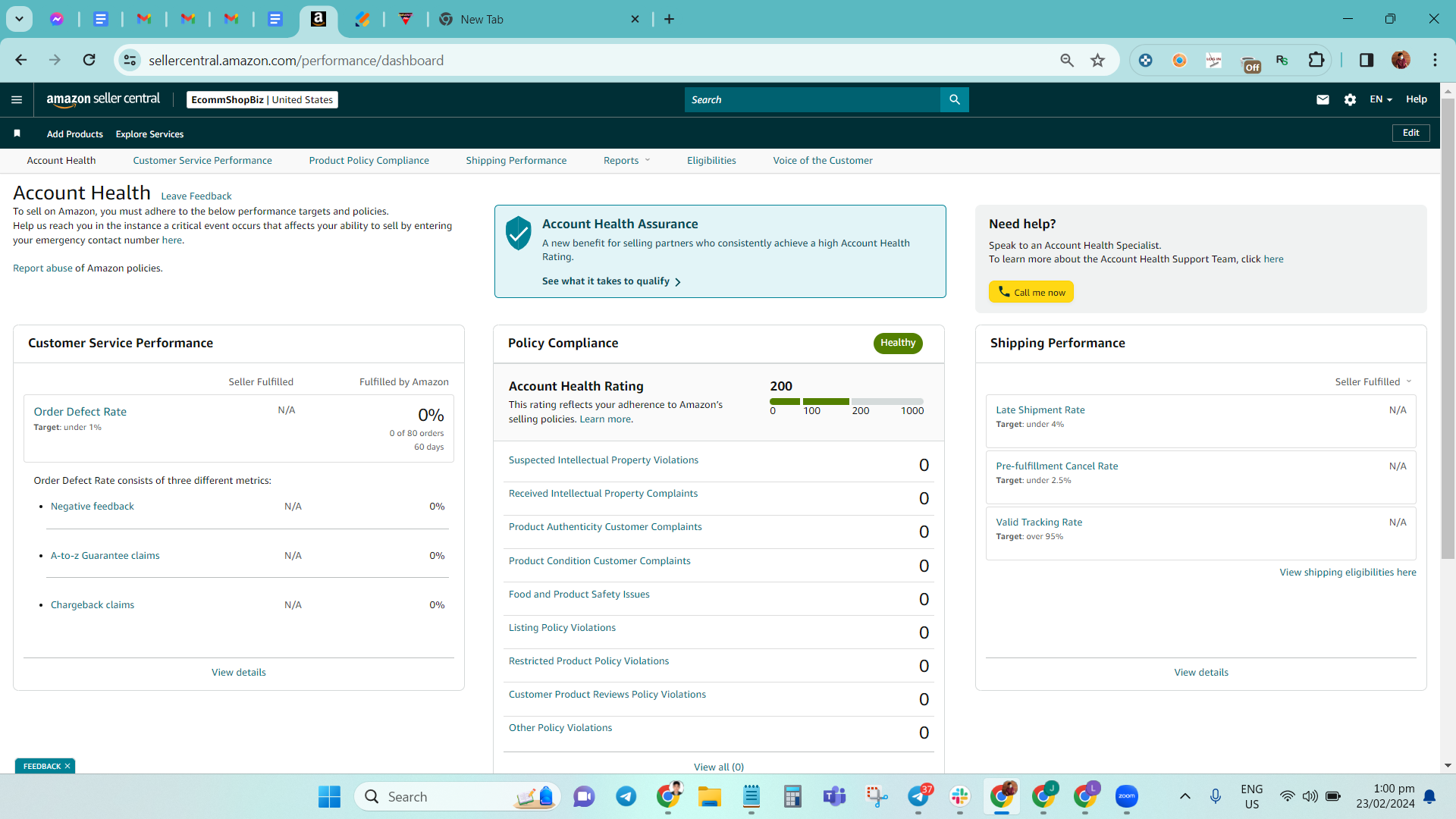Click the browser address bar URL

click(297, 60)
